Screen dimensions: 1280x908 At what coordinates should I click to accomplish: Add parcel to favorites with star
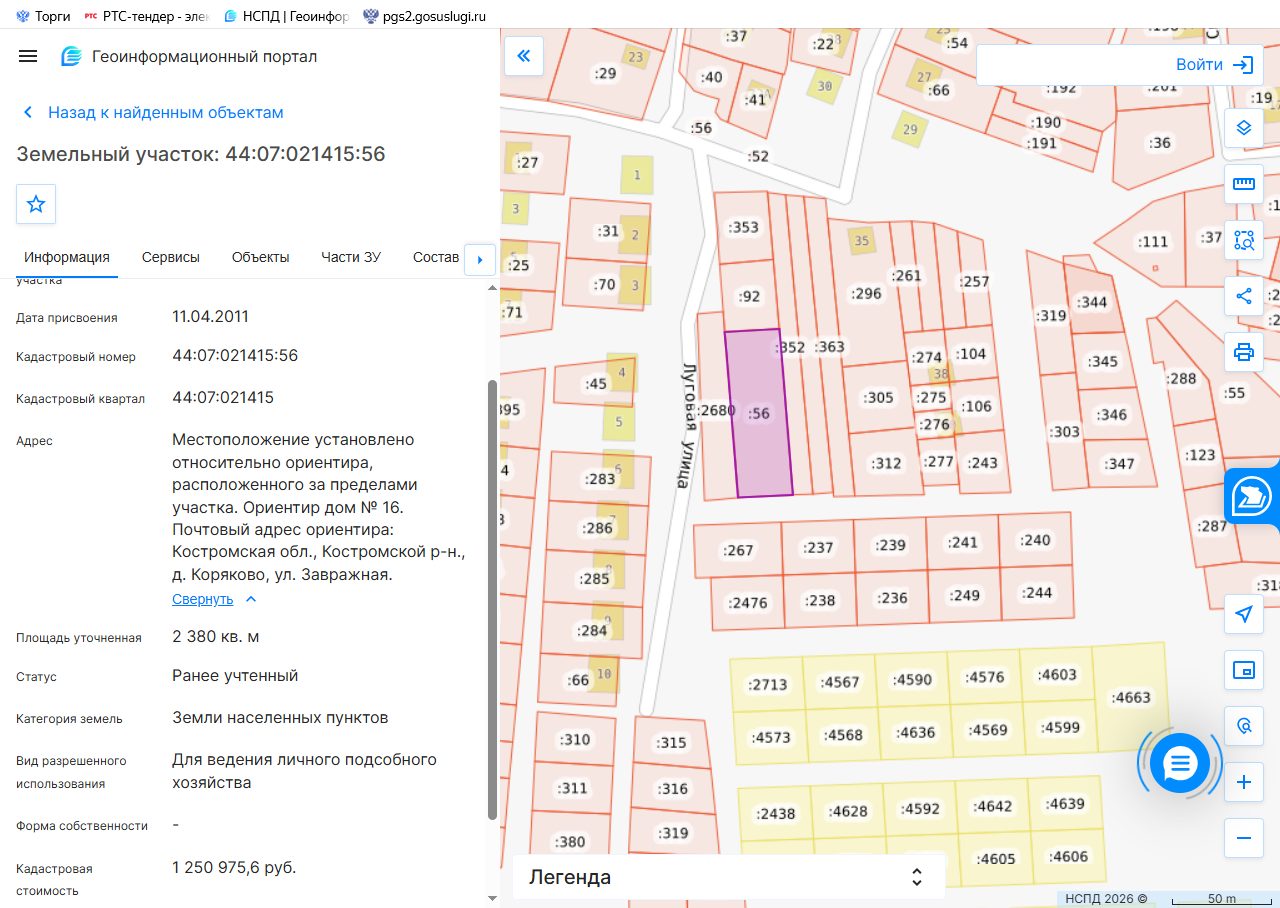(x=36, y=204)
